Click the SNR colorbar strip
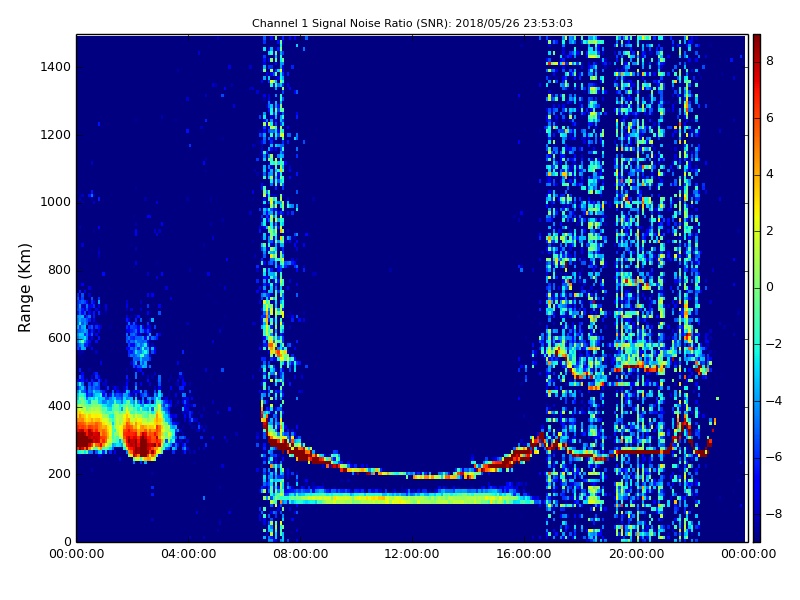 pyautogui.click(x=757, y=288)
